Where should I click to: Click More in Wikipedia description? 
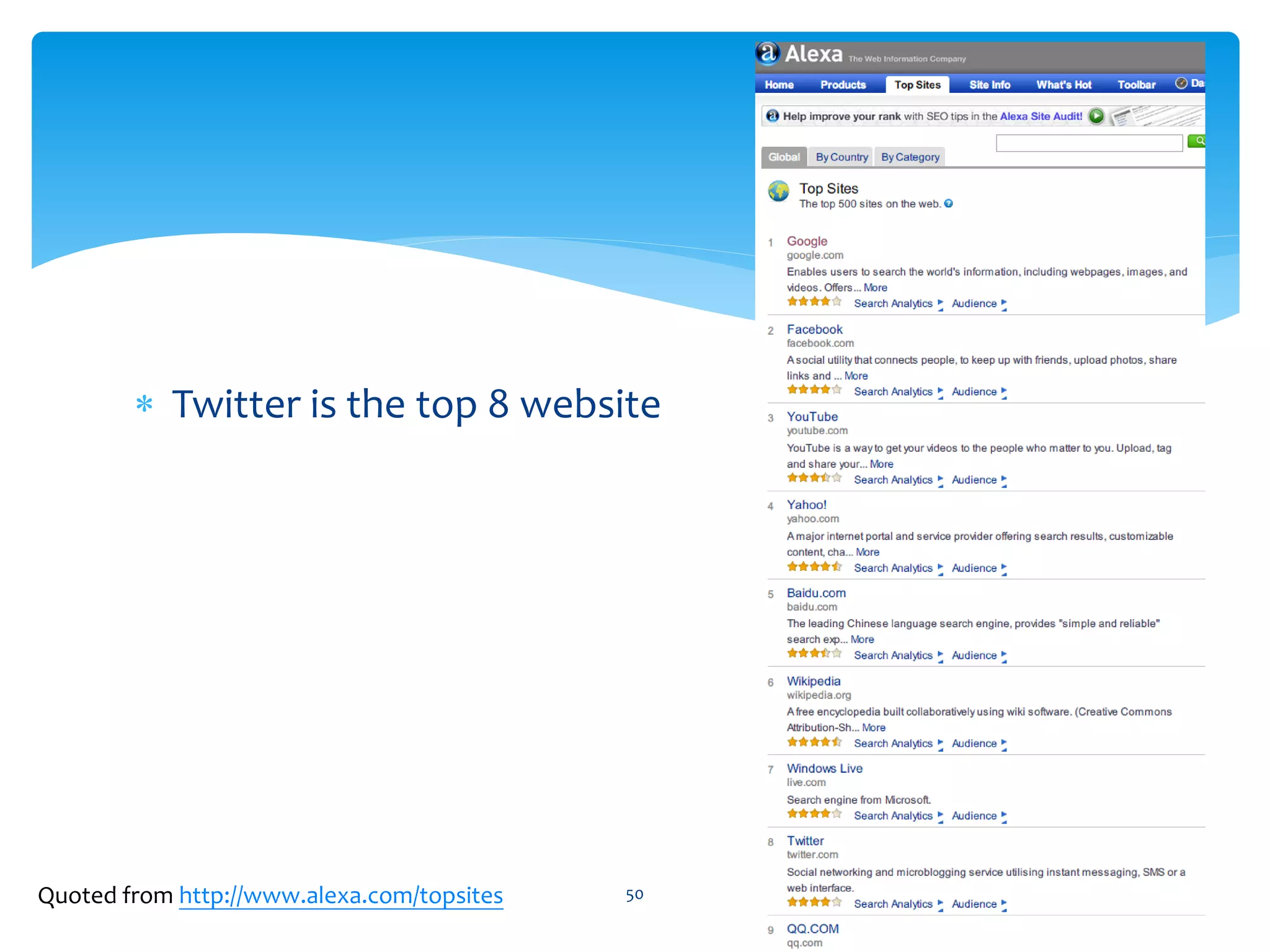[874, 728]
